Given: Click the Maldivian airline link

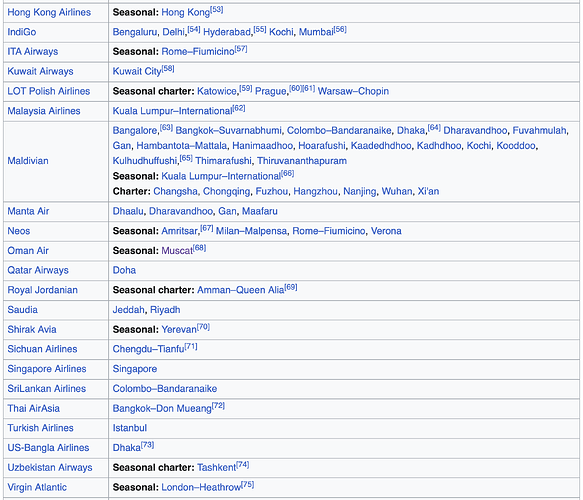Looking at the screenshot, I should (x=28, y=161).
